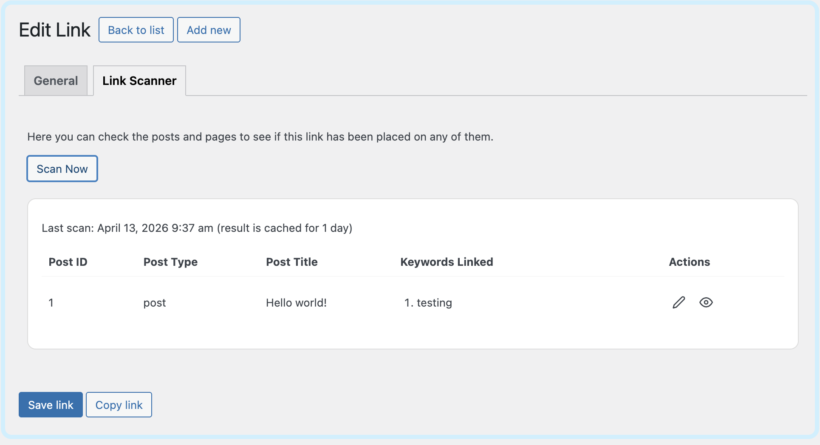
Task: Click the eye view icon for Hello world!
Action: [x=706, y=302]
